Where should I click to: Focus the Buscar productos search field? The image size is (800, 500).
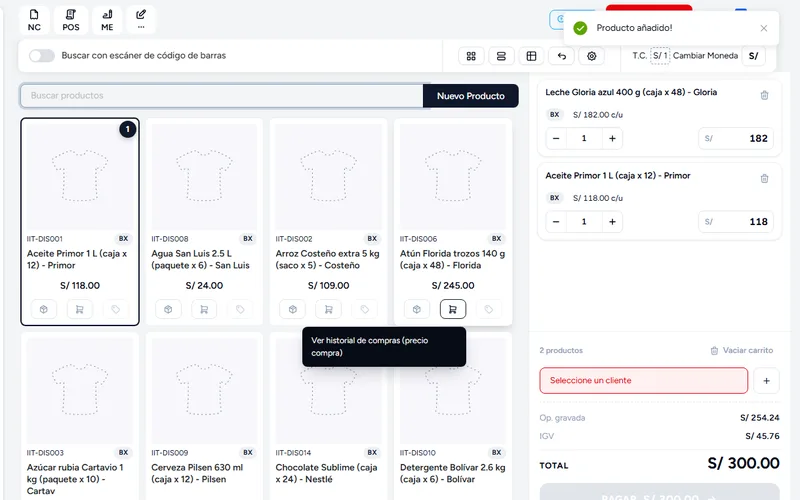[221, 95]
